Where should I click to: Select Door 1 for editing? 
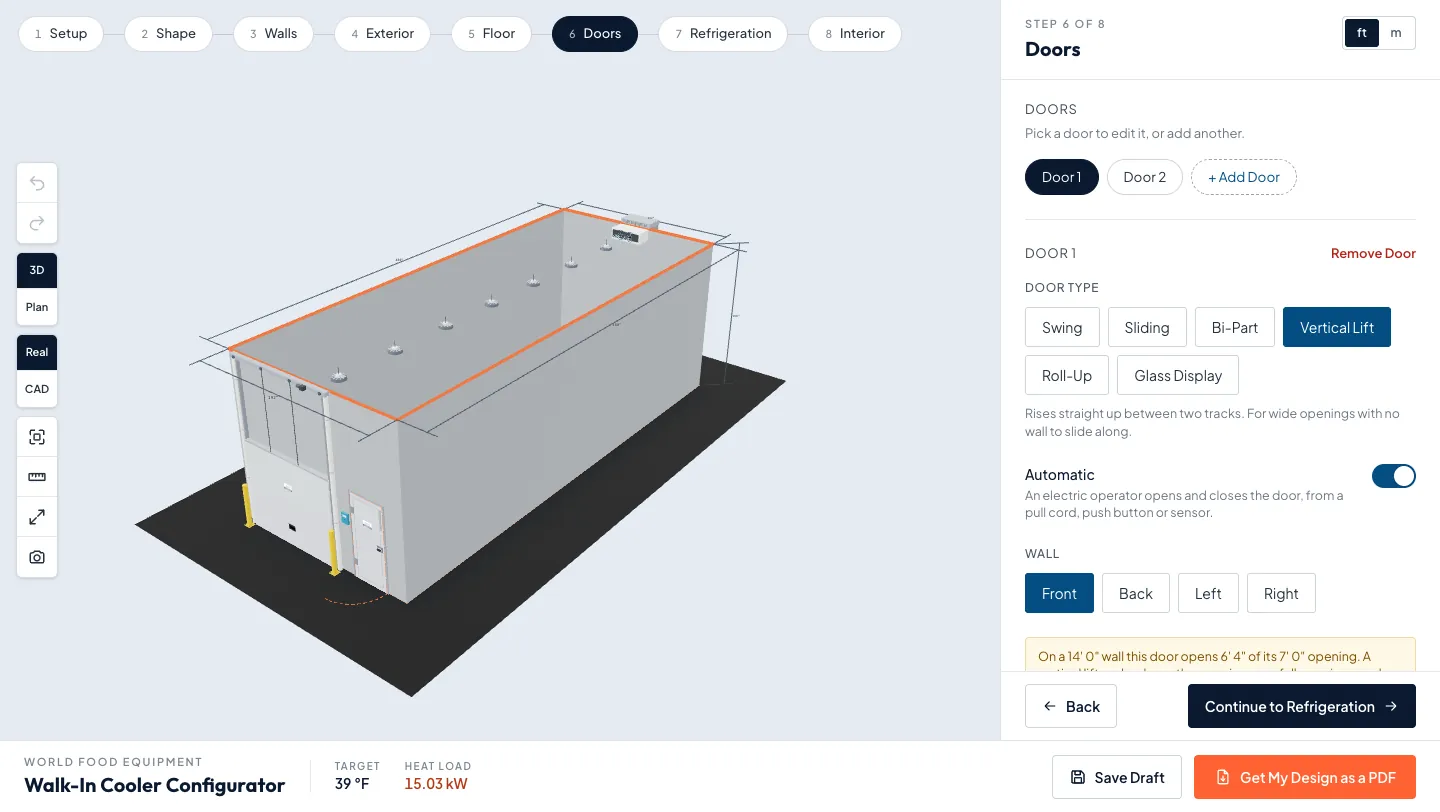coord(1062,177)
